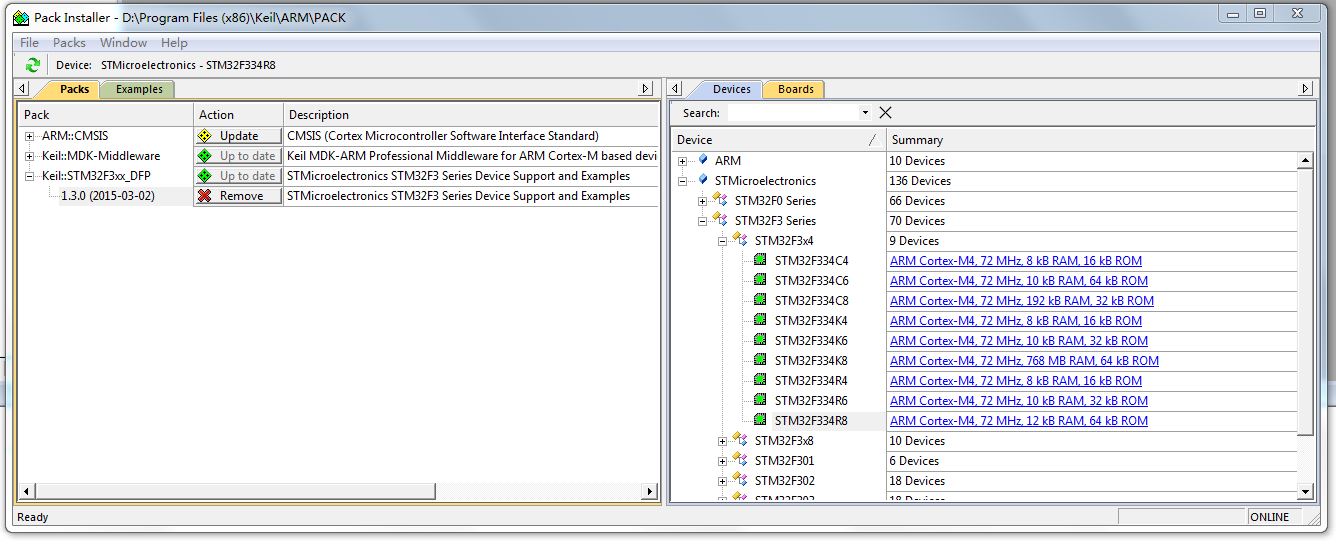Click Remove button for version 1.3.0
The image size is (1336, 551).
[238, 196]
